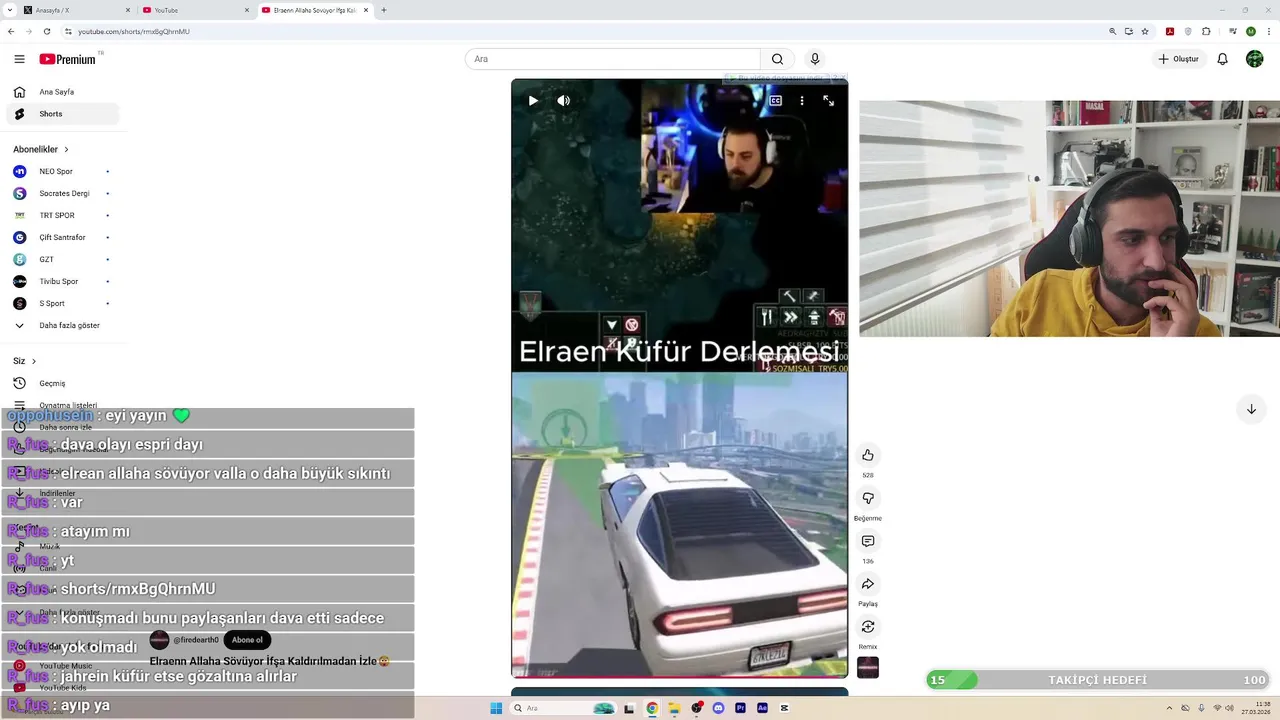Open S Sport subscription
The image size is (1280, 720).
[62, 303]
